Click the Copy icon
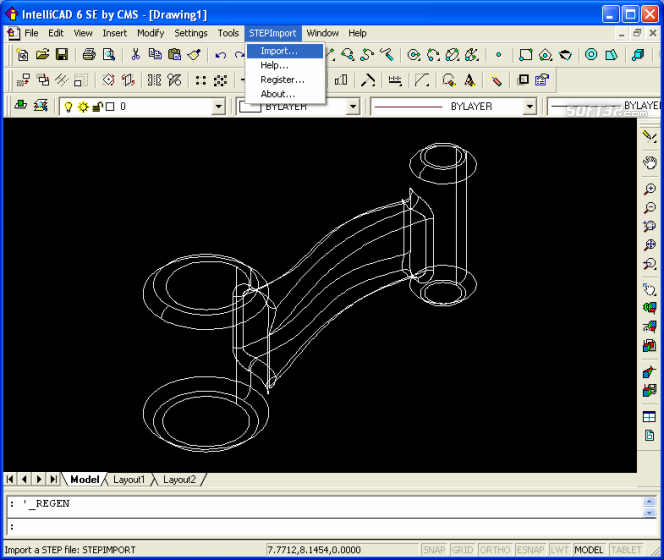 155,55
